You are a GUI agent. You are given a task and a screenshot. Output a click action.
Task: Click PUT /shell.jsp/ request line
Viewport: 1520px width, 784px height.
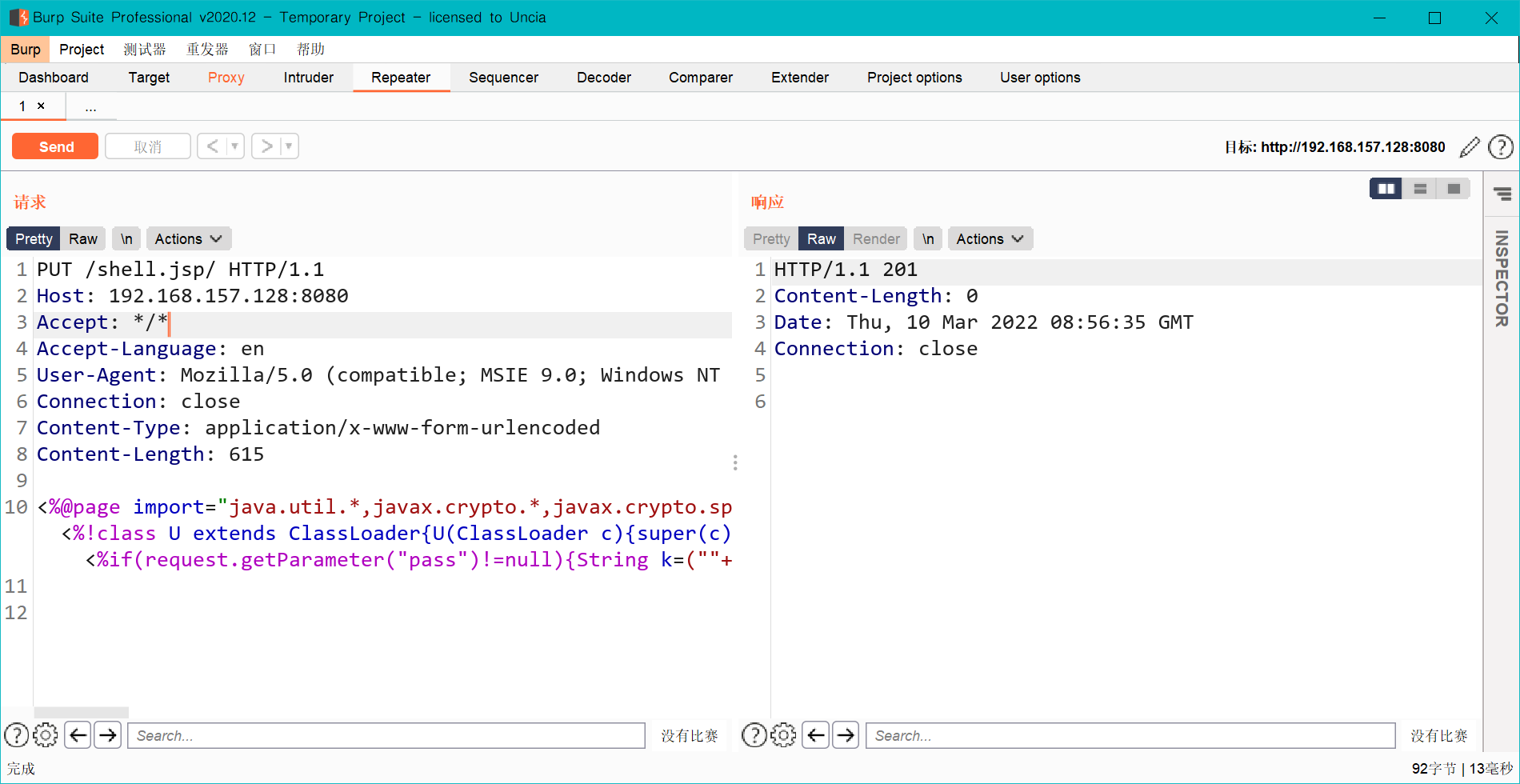pyautogui.click(x=181, y=270)
